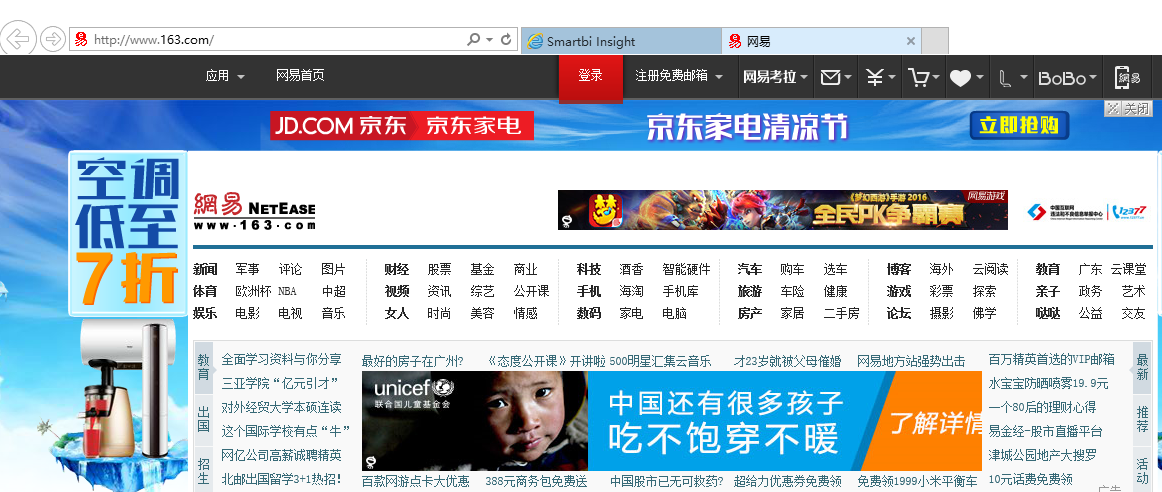Click the 云课堂 link

[1129, 270]
